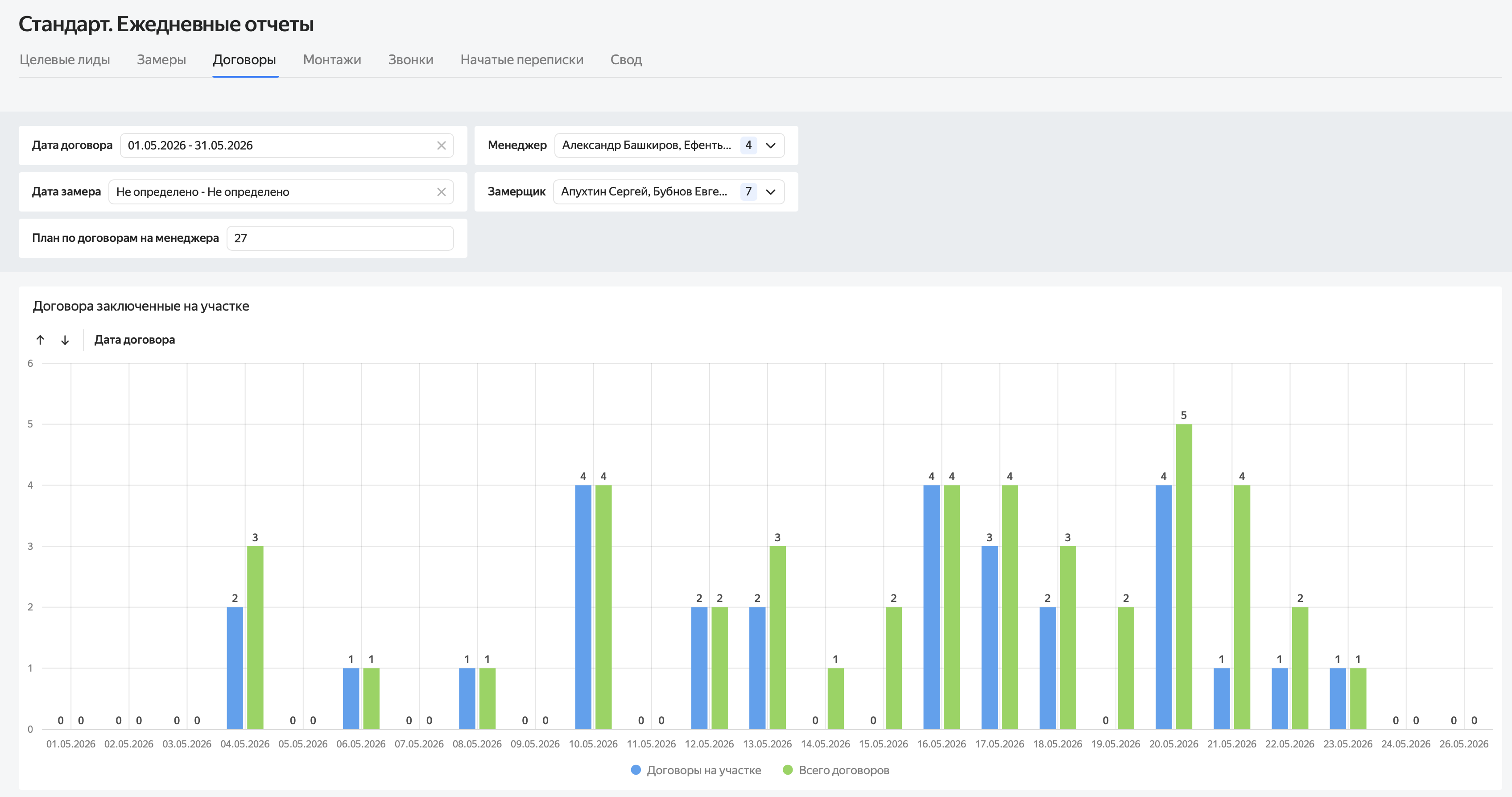Screen dimensions: 1512x797
Task: Go to the Монтажи tab
Action: click(332, 59)
